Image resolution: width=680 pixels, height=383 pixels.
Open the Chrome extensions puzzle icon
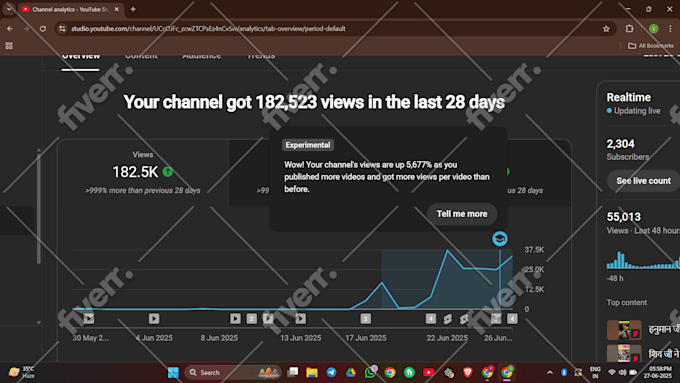[629, 29]
